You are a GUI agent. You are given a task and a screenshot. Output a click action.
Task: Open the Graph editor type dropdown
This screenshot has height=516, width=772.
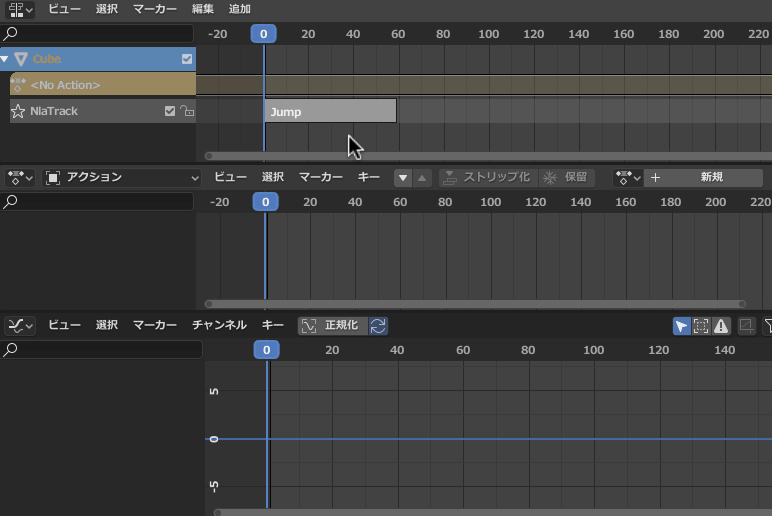coord(20,325)
